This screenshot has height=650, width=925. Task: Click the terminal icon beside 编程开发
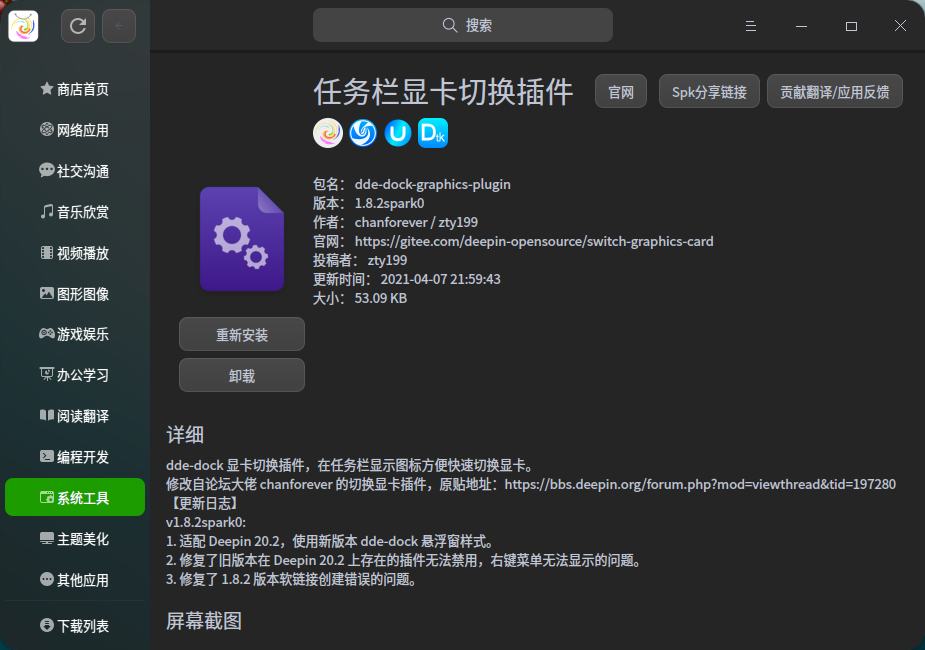47,456
